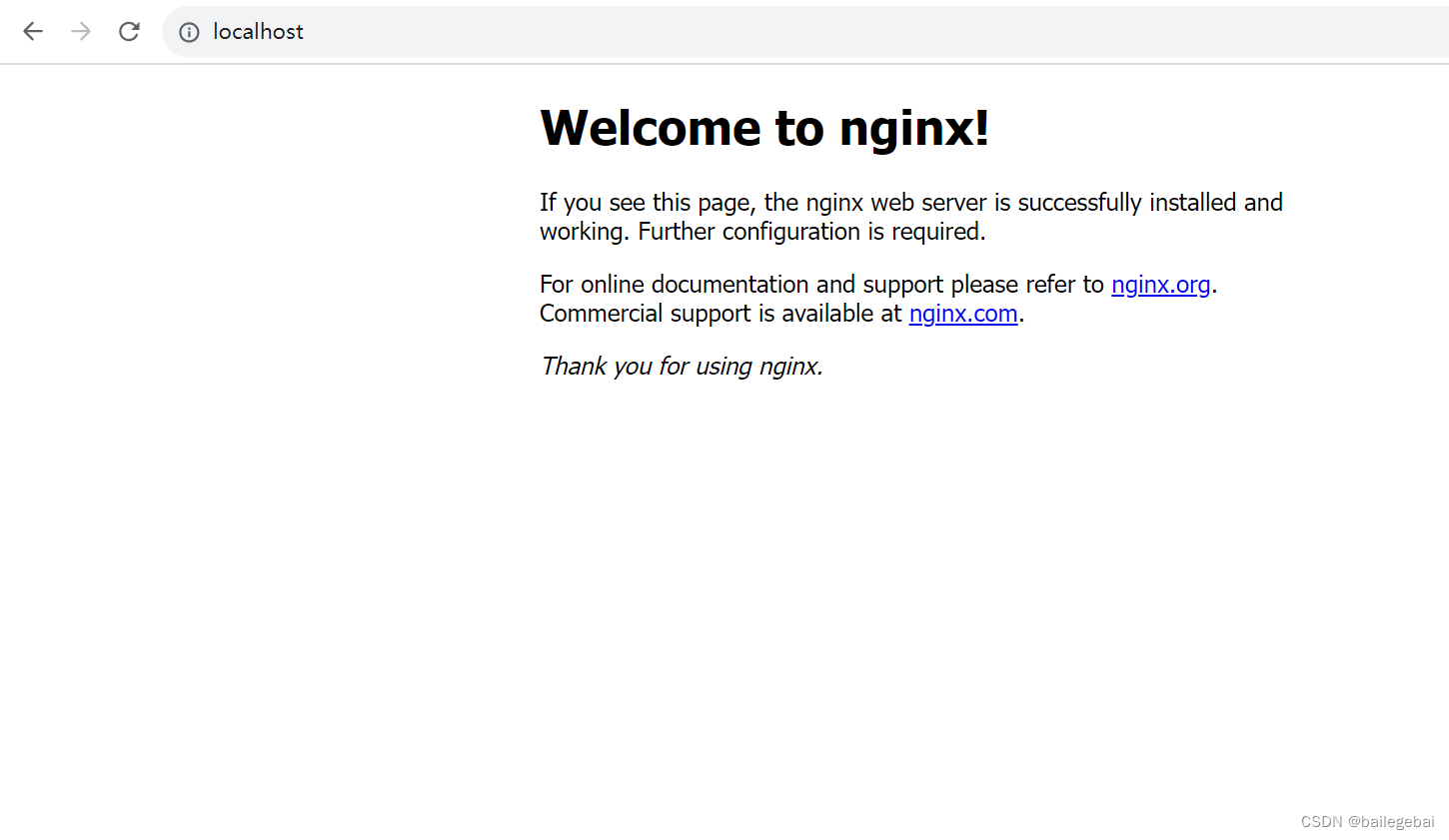Click the 'Thank you for using nginx.' text
The image size is (1449, 840).
[x=682, y=367]
